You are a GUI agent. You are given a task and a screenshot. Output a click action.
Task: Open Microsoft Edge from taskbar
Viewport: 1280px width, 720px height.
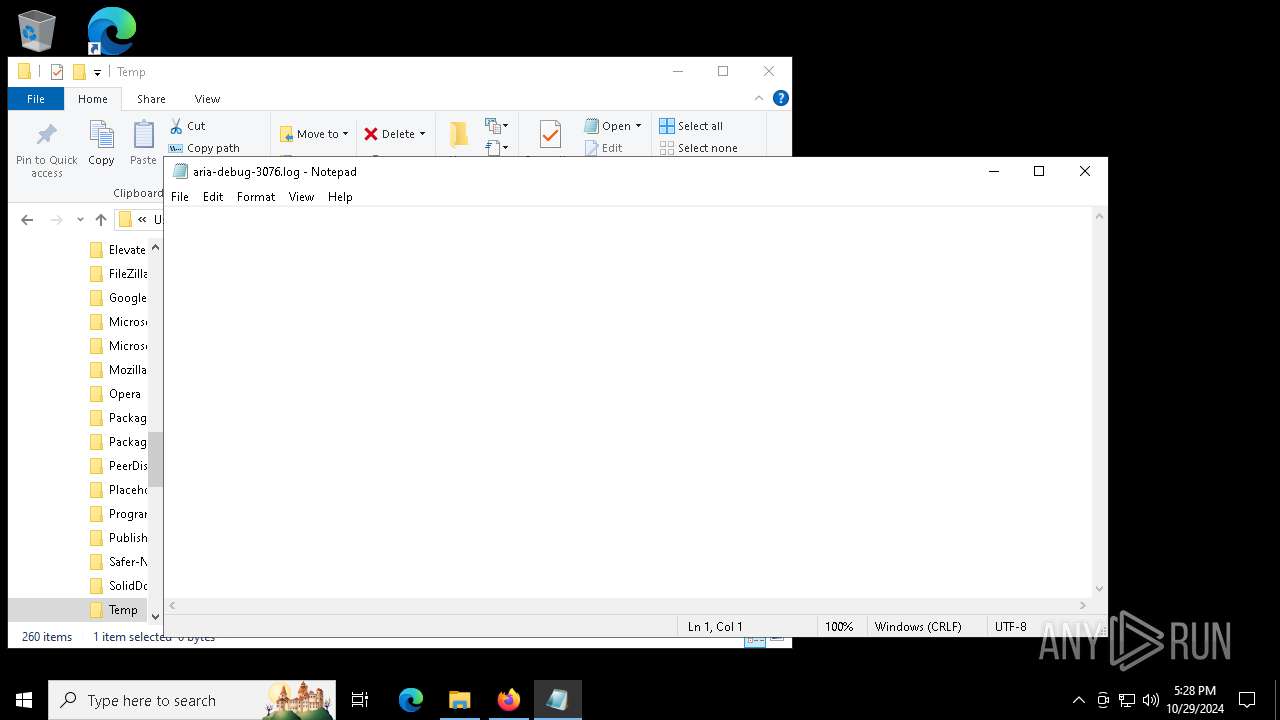411,700
